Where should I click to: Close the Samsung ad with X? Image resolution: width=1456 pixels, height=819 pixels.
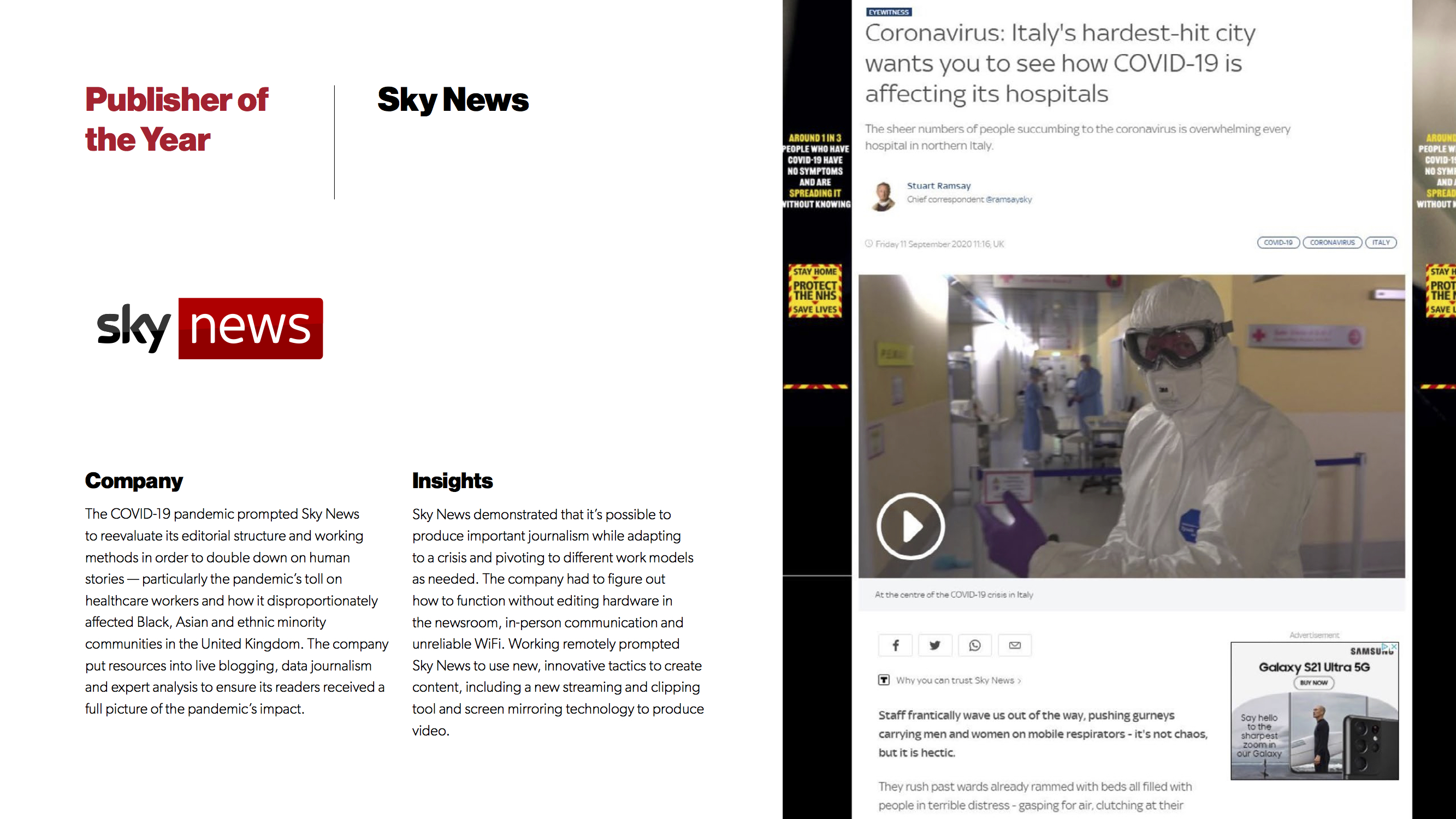coord(1394,646)
